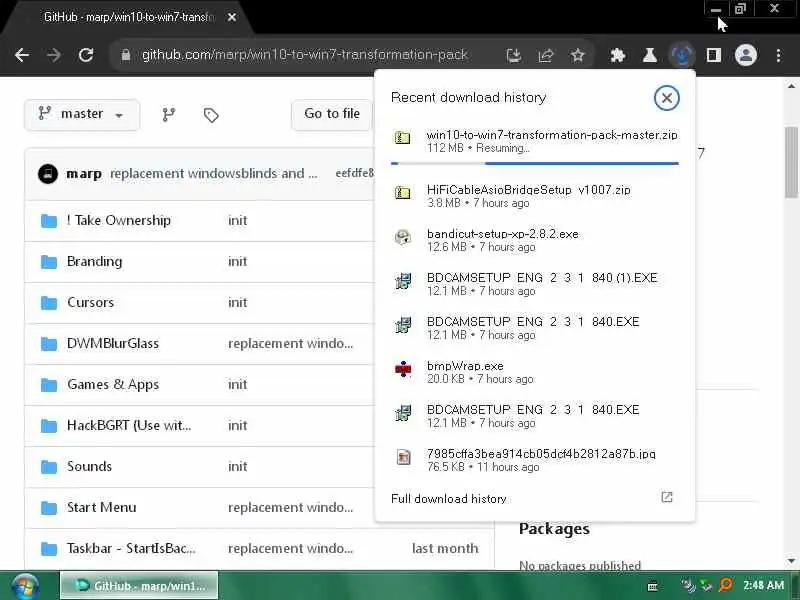Open marp's profile avatar
This screenshot has width=800, height=600.
(47, 174)
